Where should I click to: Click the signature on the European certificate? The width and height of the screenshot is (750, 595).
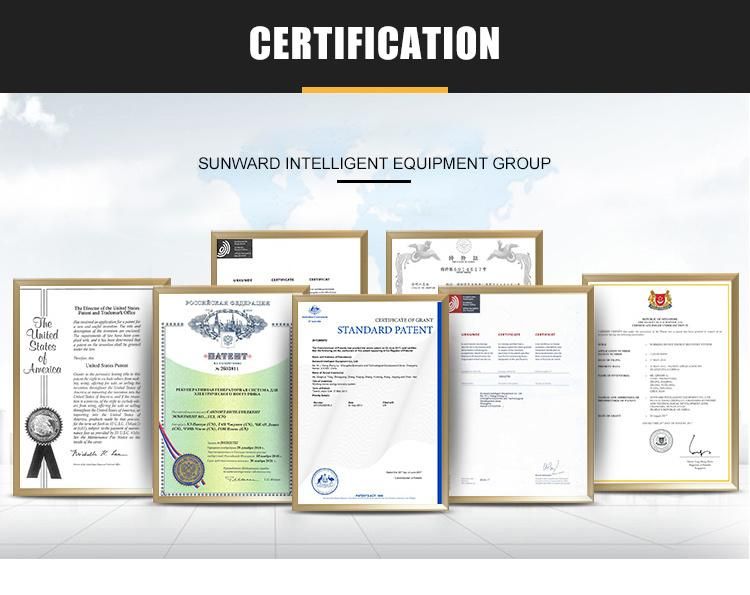coord(551,468)
